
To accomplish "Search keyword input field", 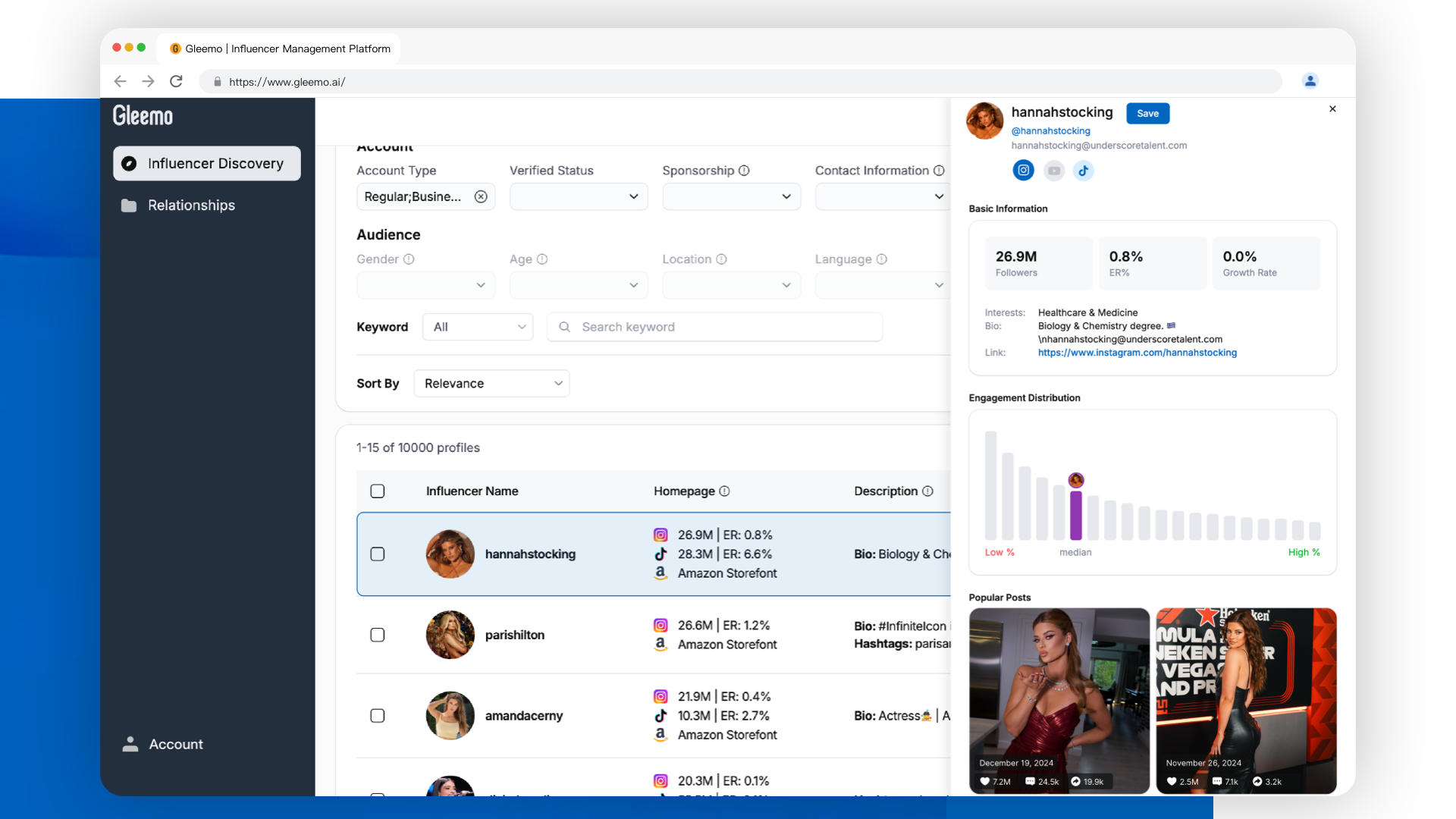I will [715, 326].
